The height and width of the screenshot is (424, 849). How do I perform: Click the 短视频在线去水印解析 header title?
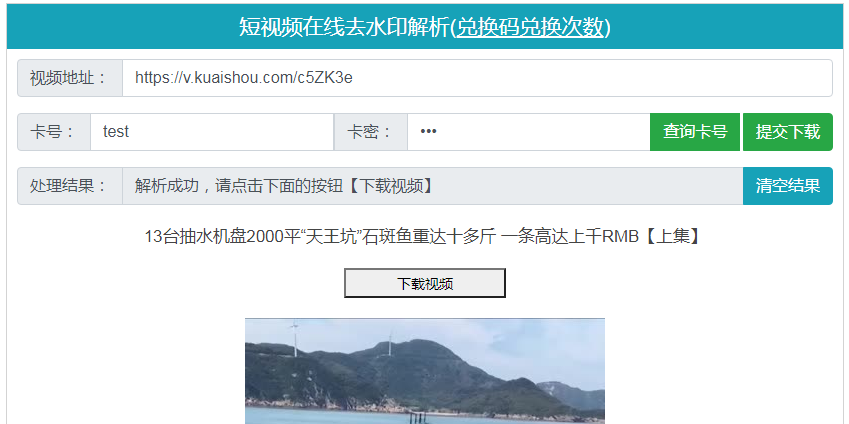(344, 27)
